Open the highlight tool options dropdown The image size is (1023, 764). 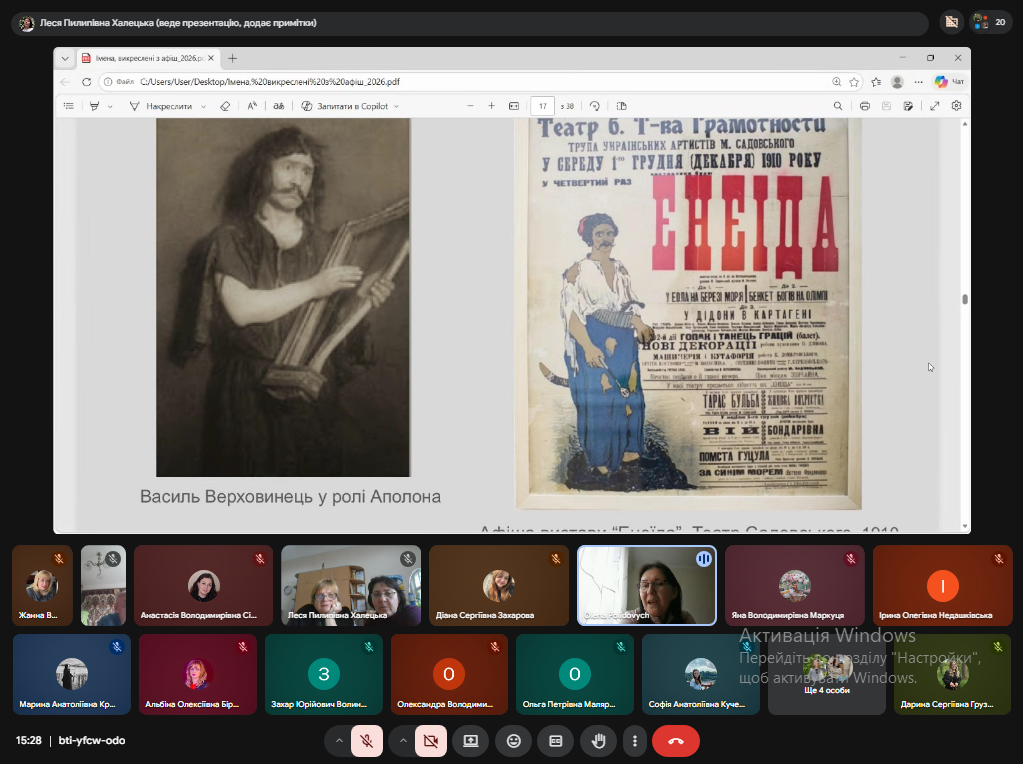pyautogui.click(x=110, y=106)
